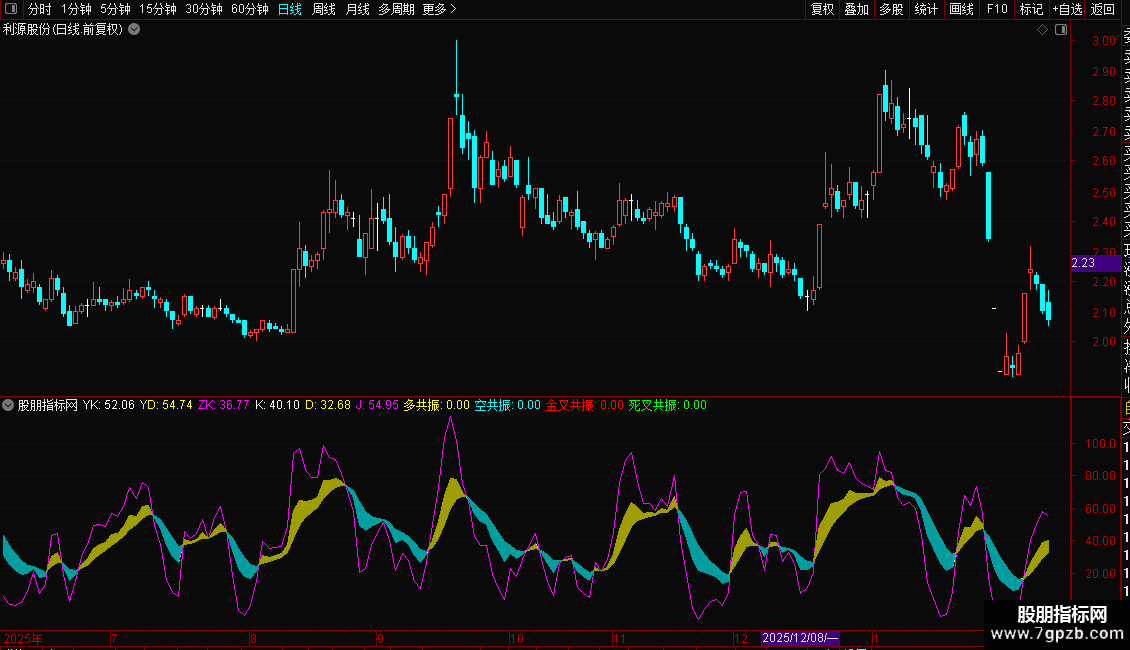Switch to 月线 monthly chart
The width and height of the screenshot is (1130, 650).
click(357, 9)
